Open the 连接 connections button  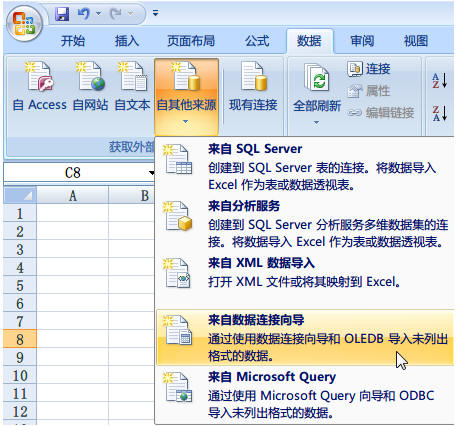pos(369,69)
